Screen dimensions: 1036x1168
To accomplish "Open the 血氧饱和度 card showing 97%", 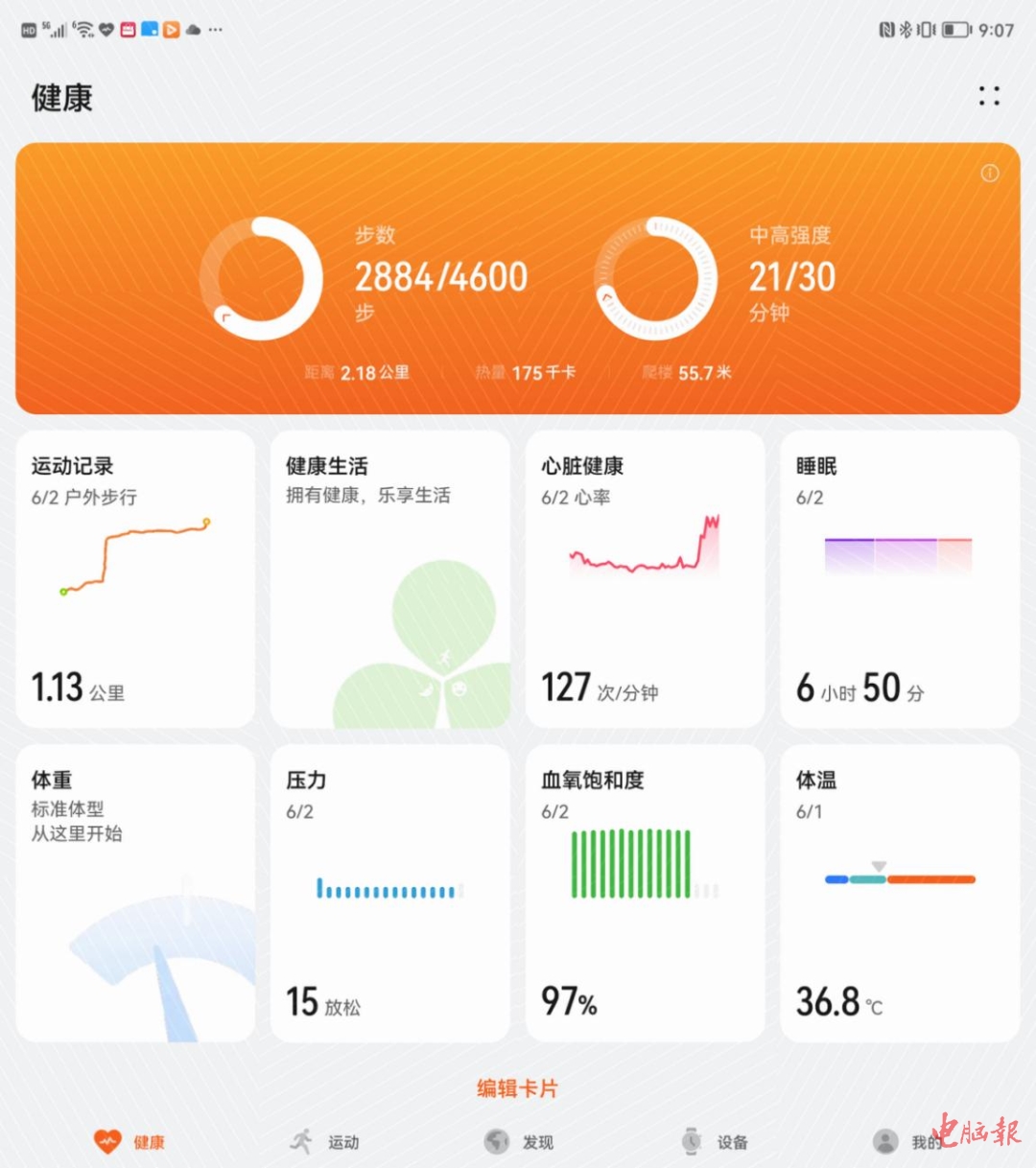I will pos(645,894).
